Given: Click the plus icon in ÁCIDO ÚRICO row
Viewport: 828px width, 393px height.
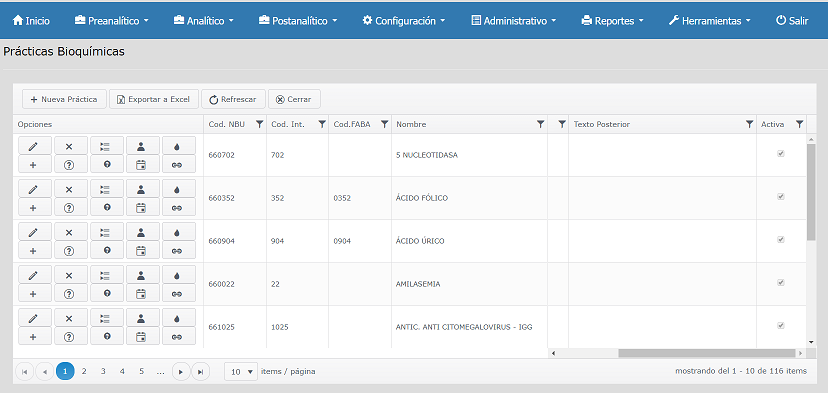Looking at the screenshot, I should (35, 250).
